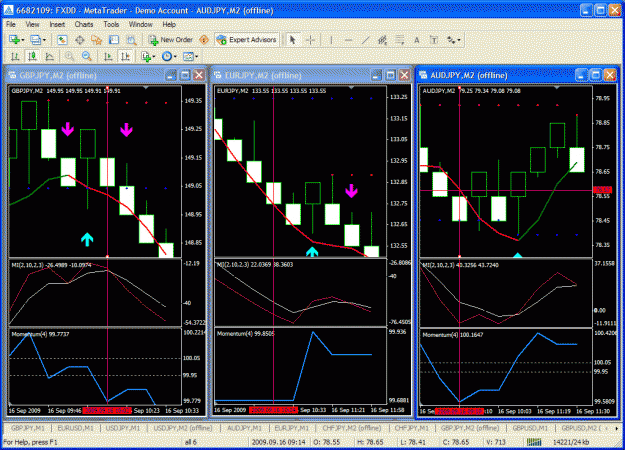Click the Indicators list icon

(x=146, y=57)
